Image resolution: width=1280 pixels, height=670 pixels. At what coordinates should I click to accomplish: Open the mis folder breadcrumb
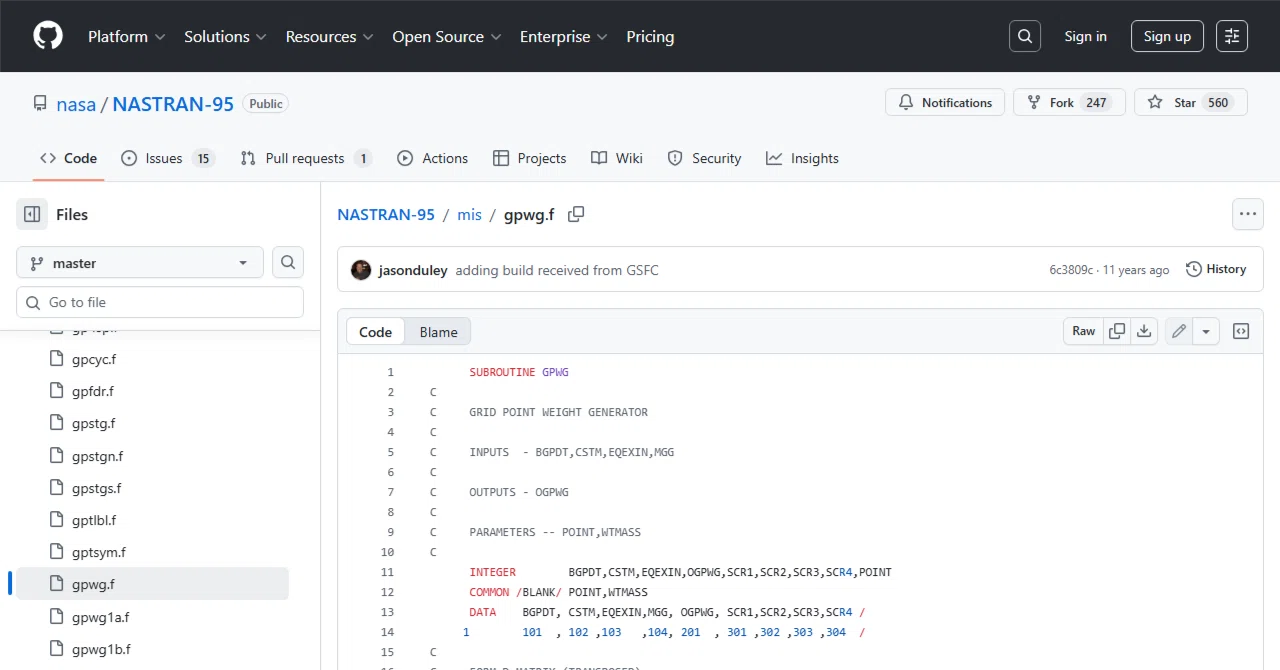click(x=469, y=214)
